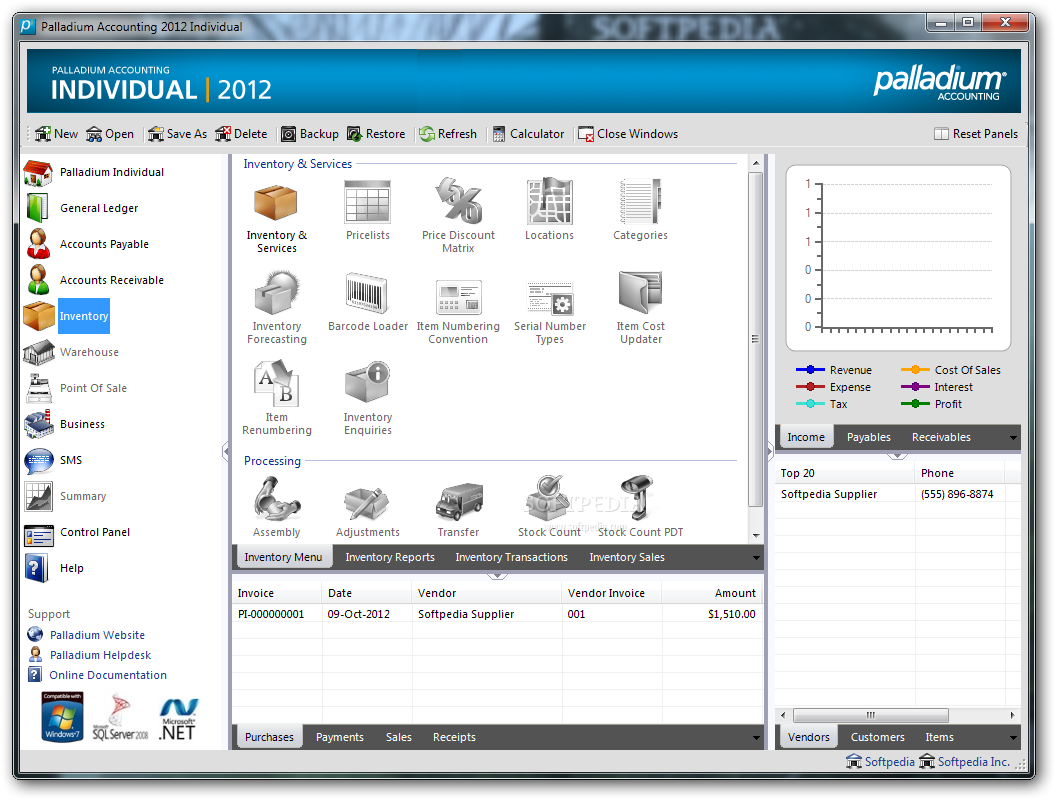Switch to Inventory Sales tab
Image resolution: width=1056 pixels, height=800 pixels.
(626, 557)
